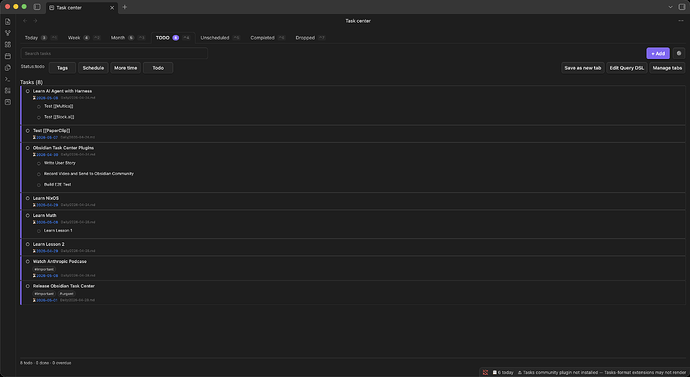This screenshot has width=690, height=377.
Task: Switch to the Today tab
Action: point(41,38)
